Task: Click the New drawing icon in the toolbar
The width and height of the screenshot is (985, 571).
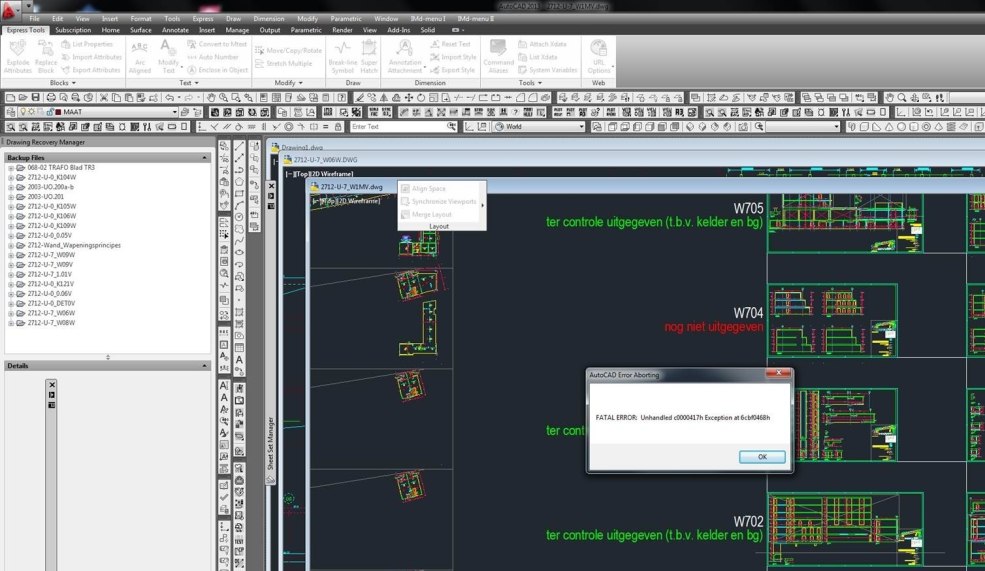Action: point(10,97)
